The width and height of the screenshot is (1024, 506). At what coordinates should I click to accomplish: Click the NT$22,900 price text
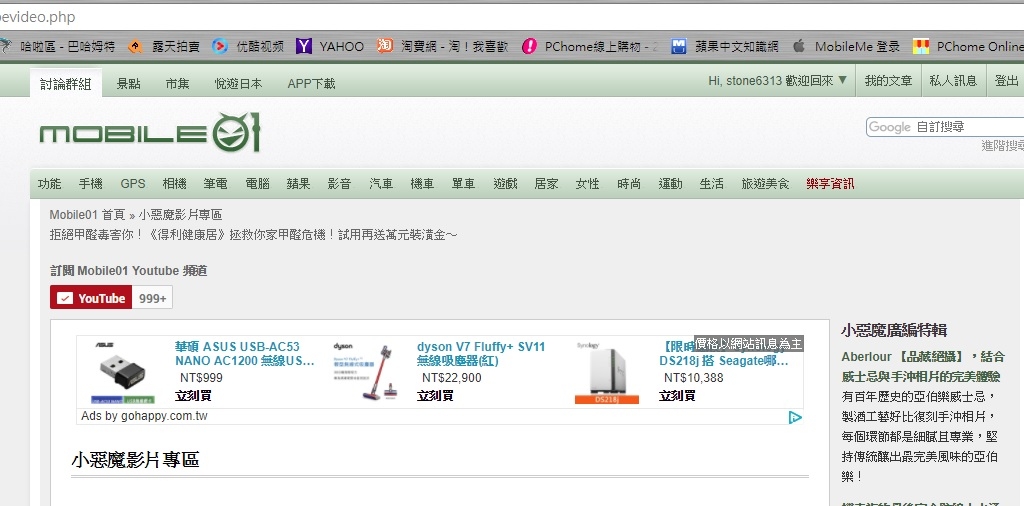click(x=451, y=377)
